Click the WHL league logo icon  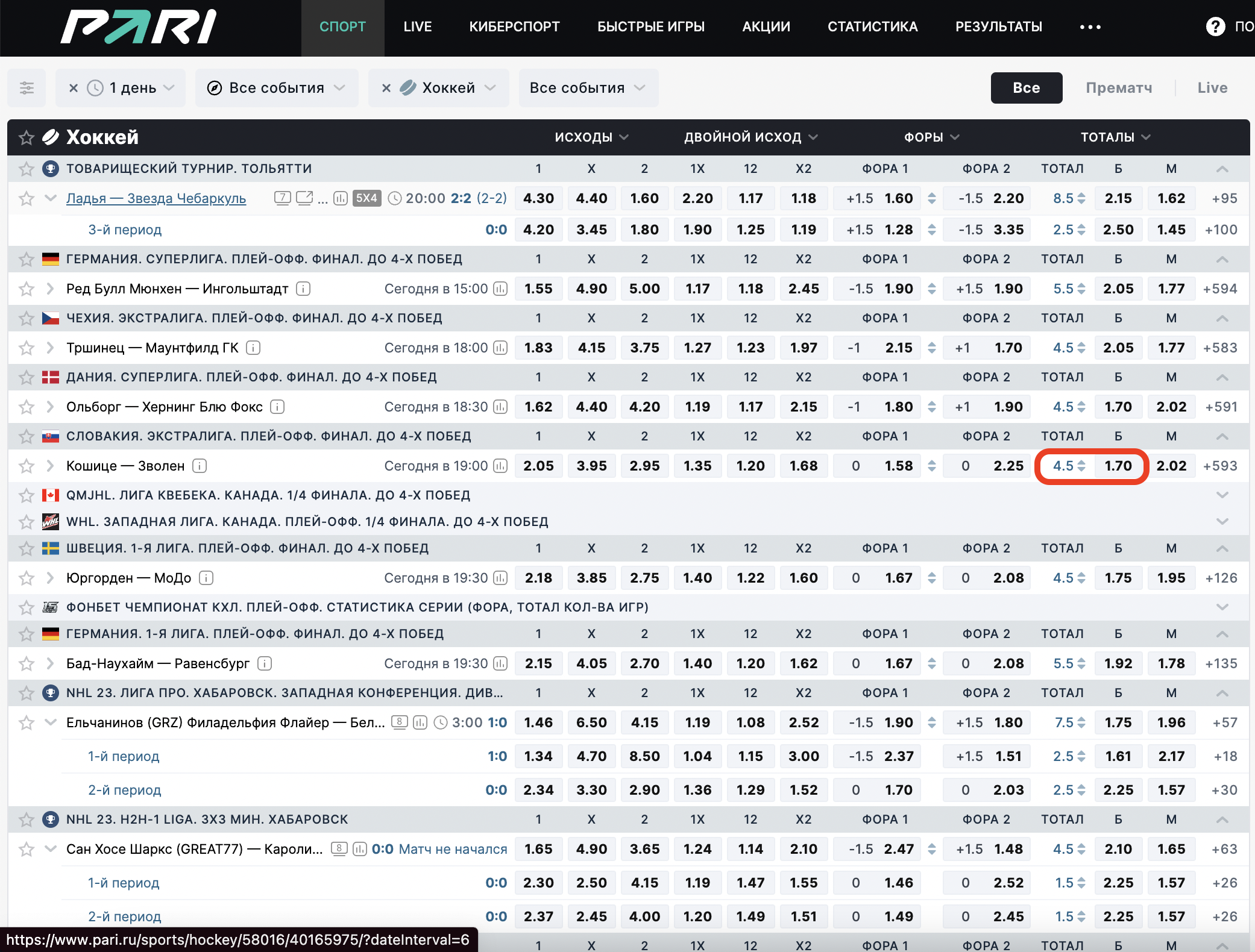coord(51,522)
